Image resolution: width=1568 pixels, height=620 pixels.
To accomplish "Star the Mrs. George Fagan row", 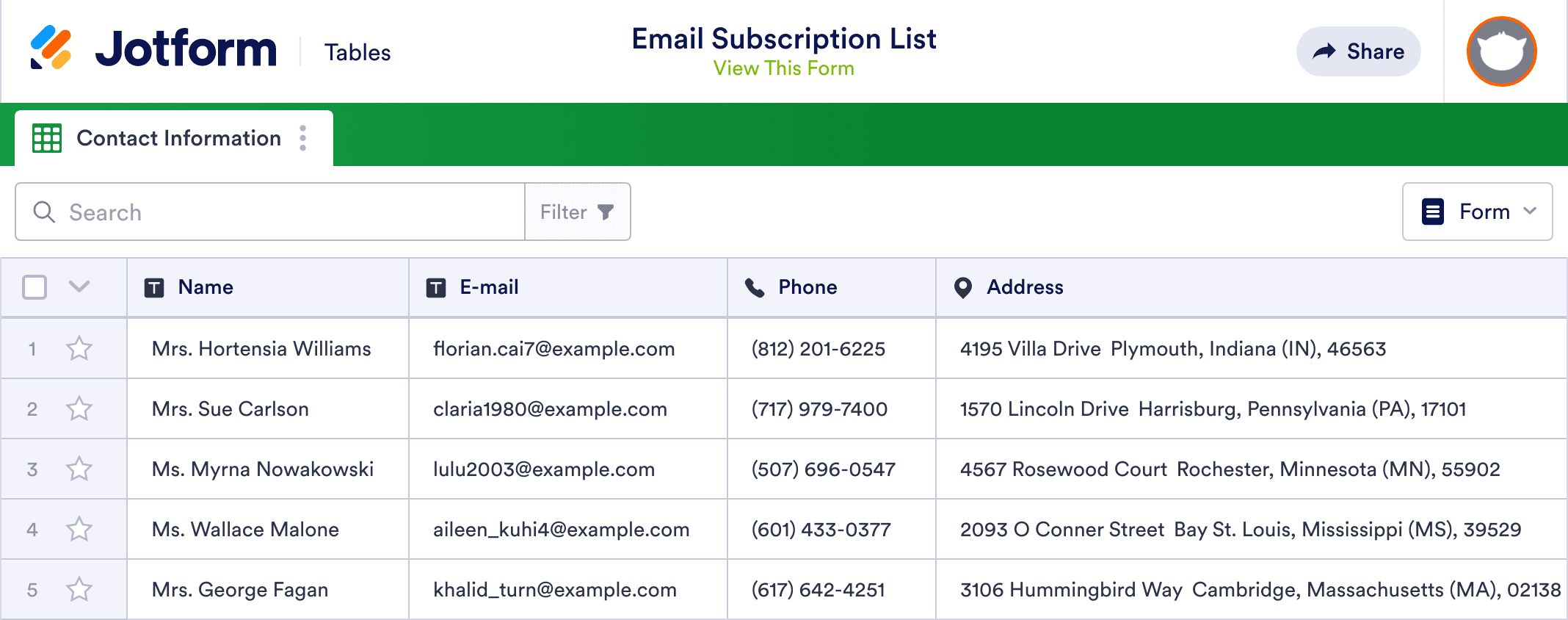I will point(79,590).
